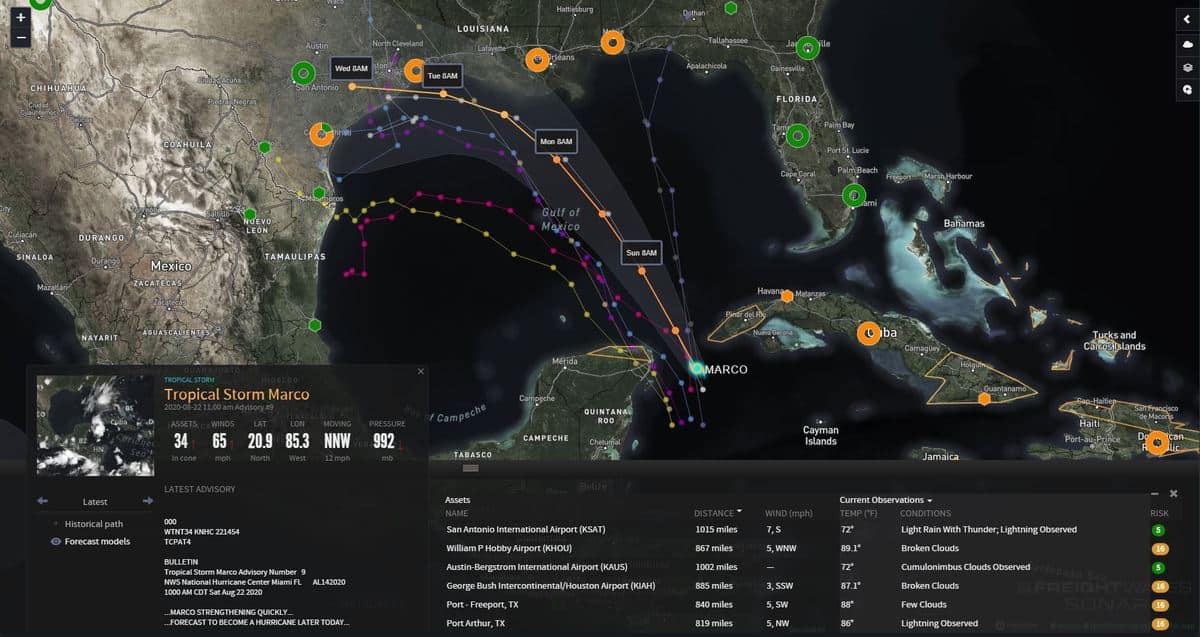
Task: Select the Tue 8AM forecast point label
Action: (442, 76)
